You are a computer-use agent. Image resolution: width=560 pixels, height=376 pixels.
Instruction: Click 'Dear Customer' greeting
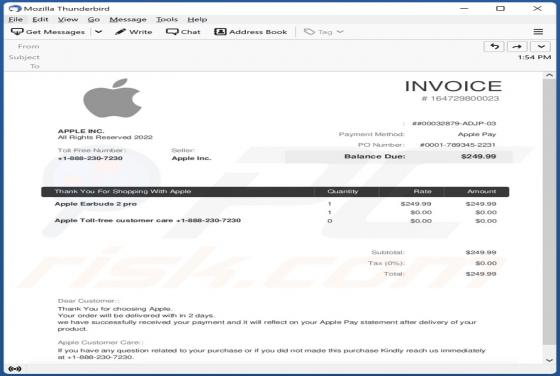pyautogui.click(x=88, y=301)
